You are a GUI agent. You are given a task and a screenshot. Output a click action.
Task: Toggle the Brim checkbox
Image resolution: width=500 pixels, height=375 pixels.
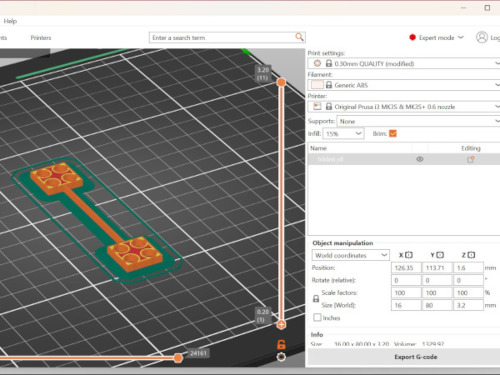coord(393,134)
